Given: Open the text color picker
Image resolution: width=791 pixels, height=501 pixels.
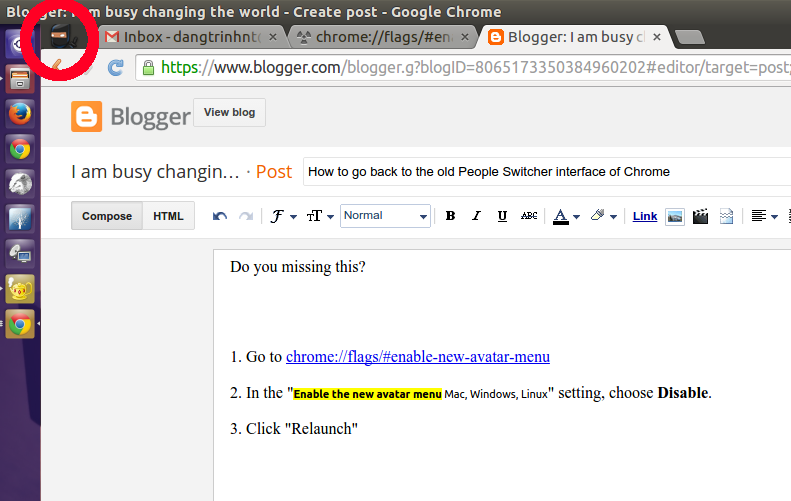Looking at the screenshot, I should click(566, 216).
